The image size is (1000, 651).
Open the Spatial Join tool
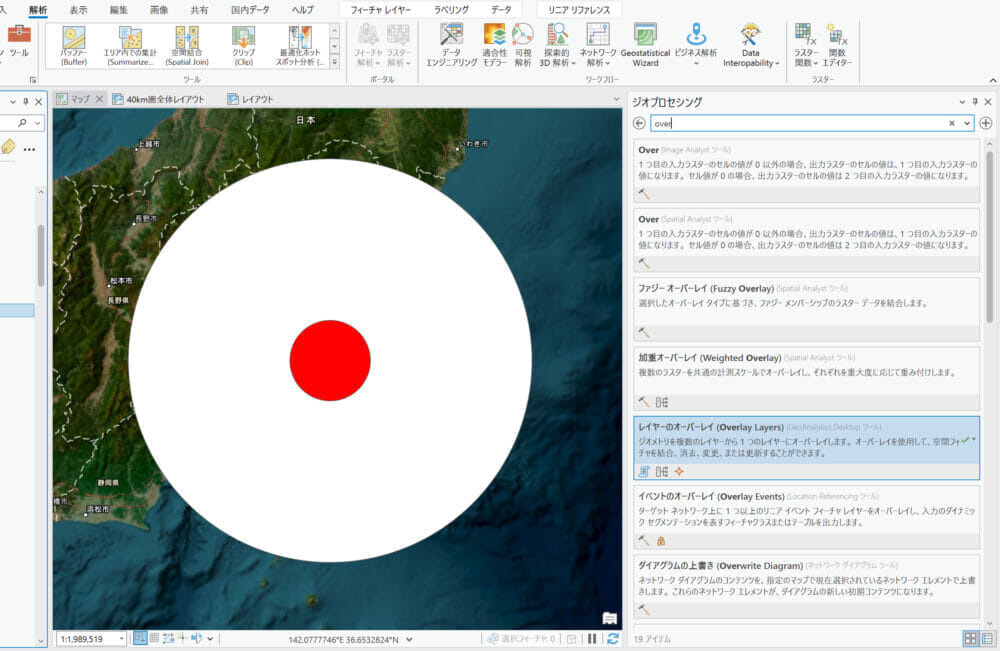pos(187,46)
